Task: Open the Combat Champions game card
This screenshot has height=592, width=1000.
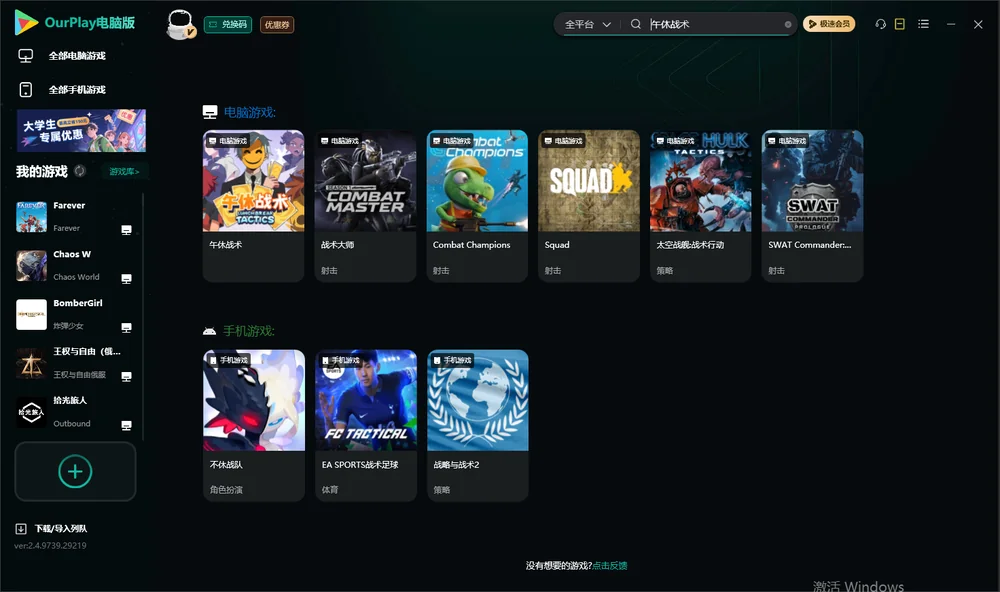Action: point(477,205)
